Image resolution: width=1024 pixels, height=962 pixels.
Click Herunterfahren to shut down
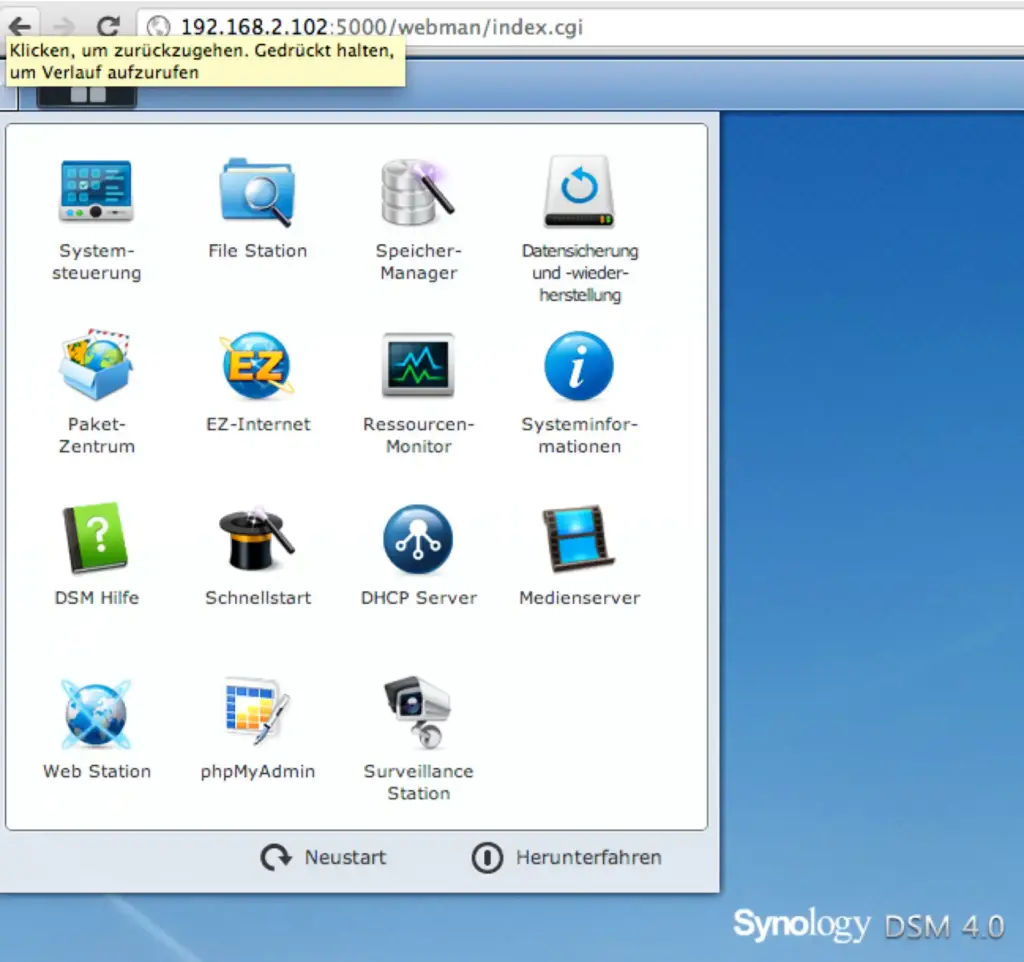(x=566, y=857)
